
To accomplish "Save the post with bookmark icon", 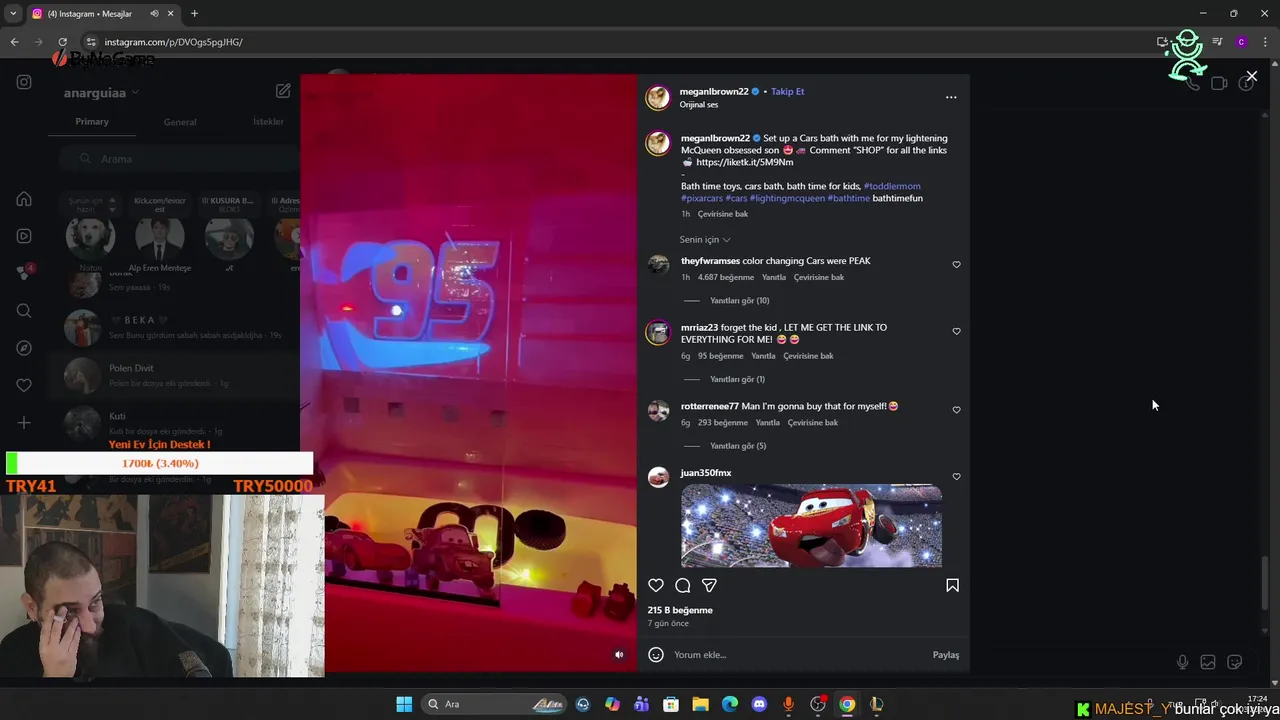I will click(952, 585).
